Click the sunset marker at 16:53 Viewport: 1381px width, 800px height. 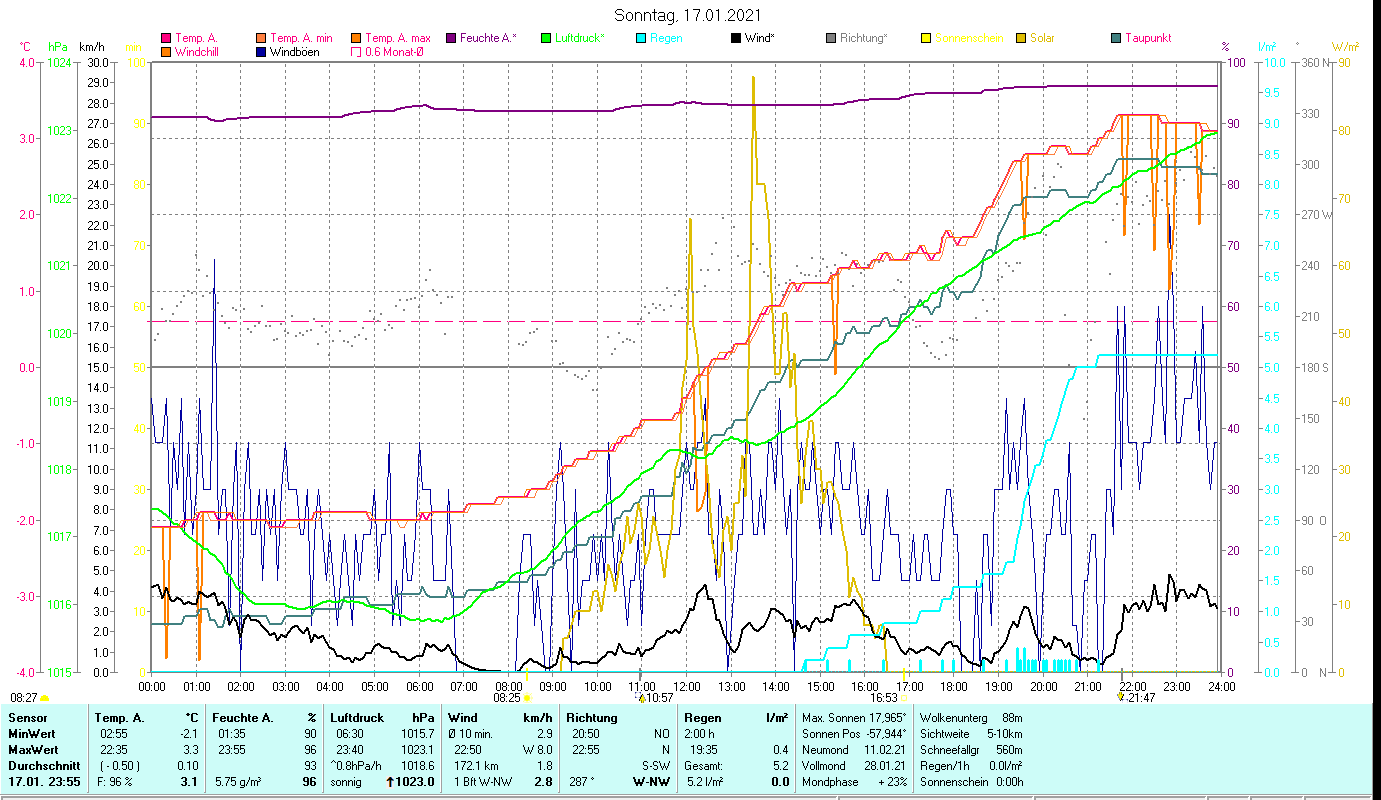[x=904, y=697]
